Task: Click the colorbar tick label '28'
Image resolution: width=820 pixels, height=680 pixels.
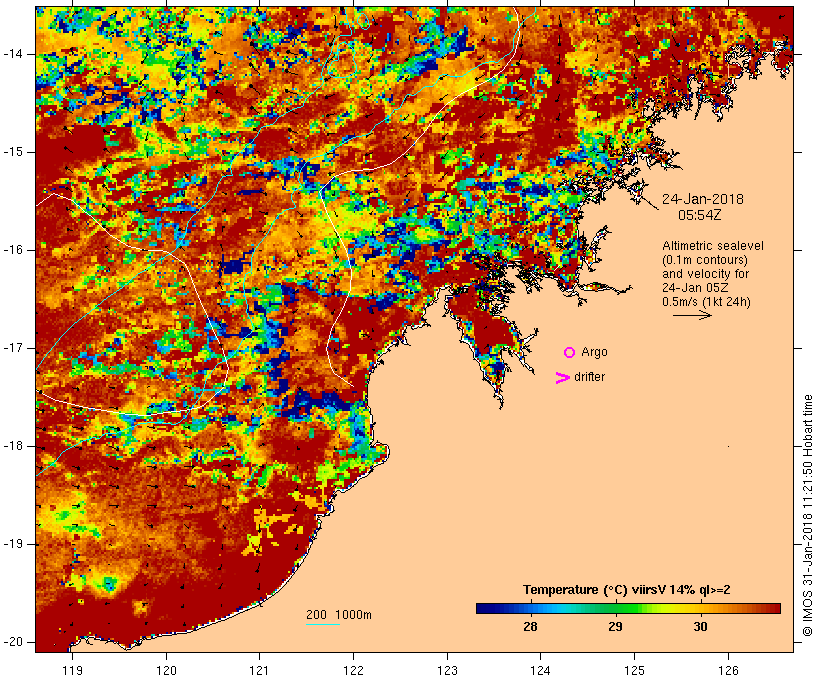Action: coord(530,627)
